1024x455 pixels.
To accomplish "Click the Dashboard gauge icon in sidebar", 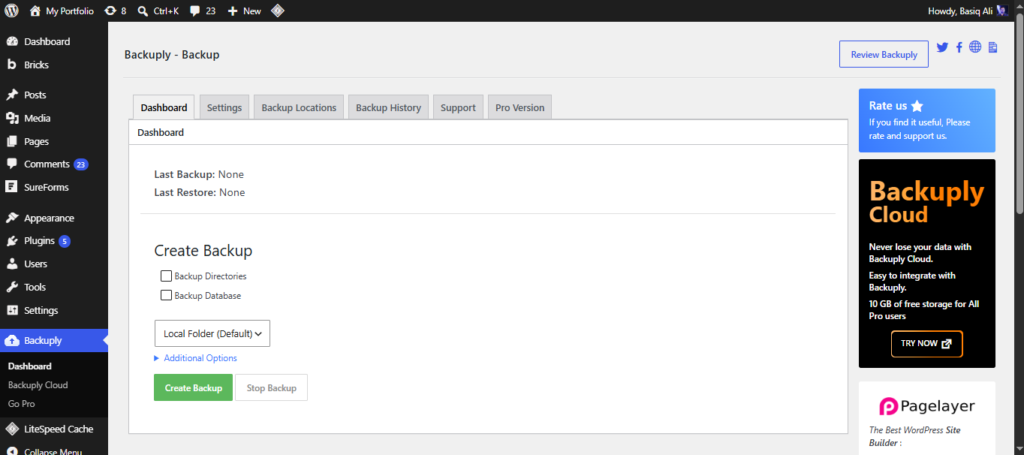I will pos(12,42).
